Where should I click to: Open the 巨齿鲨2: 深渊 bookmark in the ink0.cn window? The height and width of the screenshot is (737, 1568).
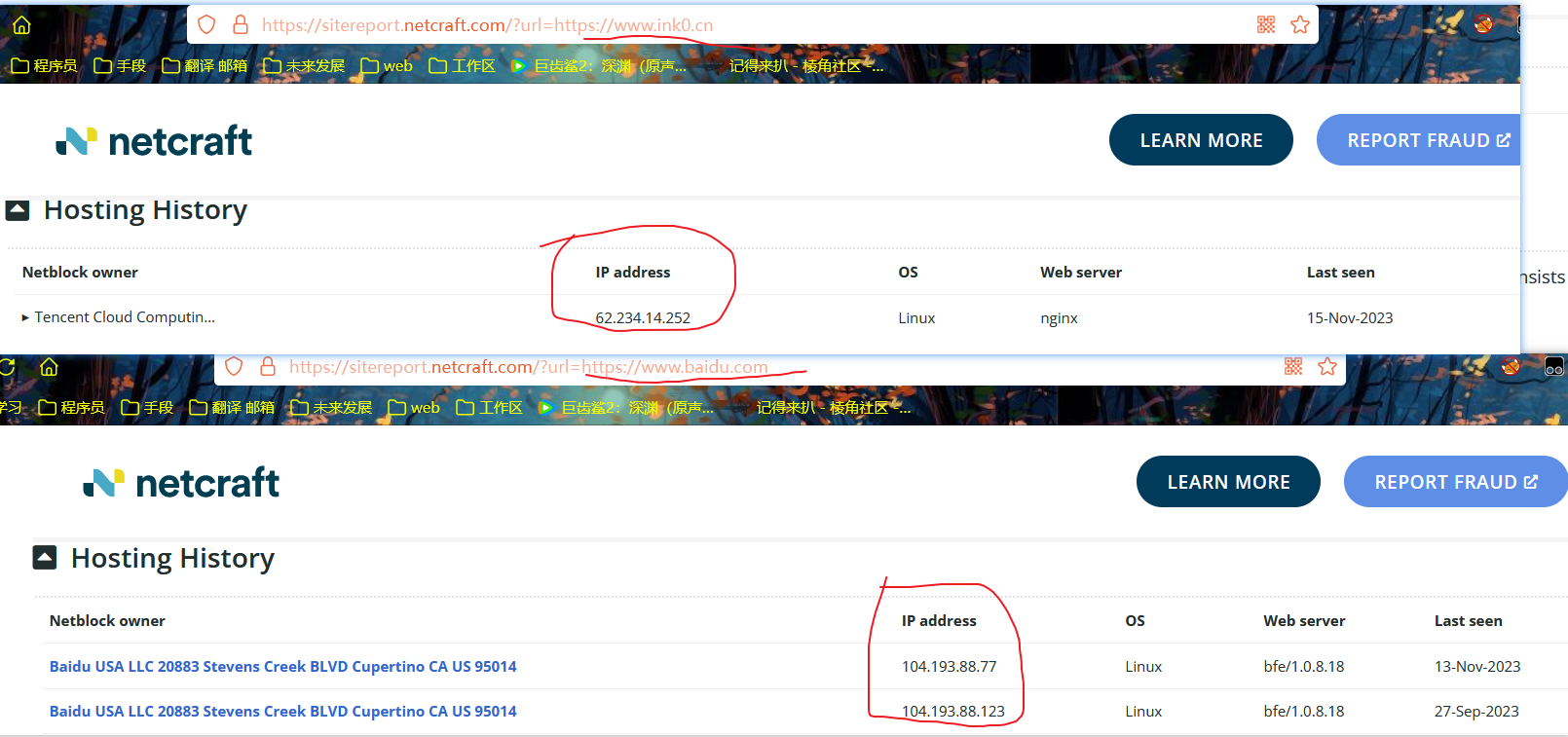pos(599,65)
